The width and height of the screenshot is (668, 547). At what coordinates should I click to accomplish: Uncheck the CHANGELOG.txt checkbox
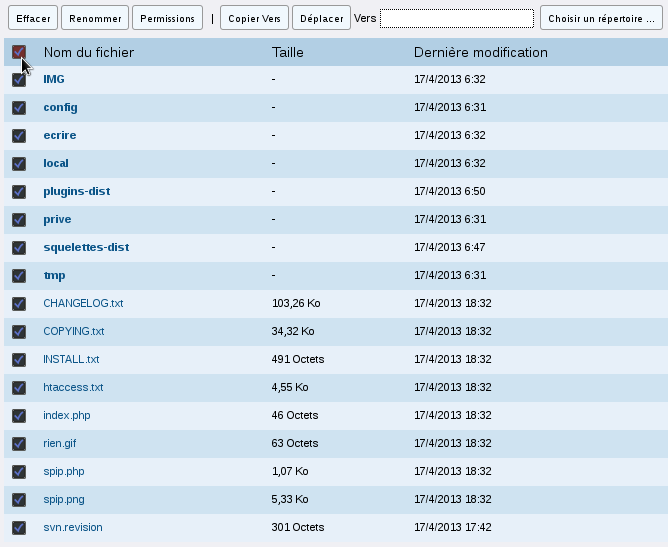(x=19, y=304)
